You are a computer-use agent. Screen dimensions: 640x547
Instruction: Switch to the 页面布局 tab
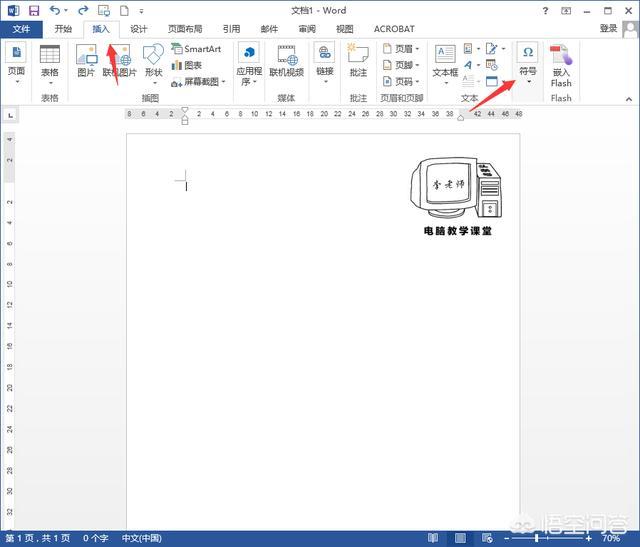(184, 29)
